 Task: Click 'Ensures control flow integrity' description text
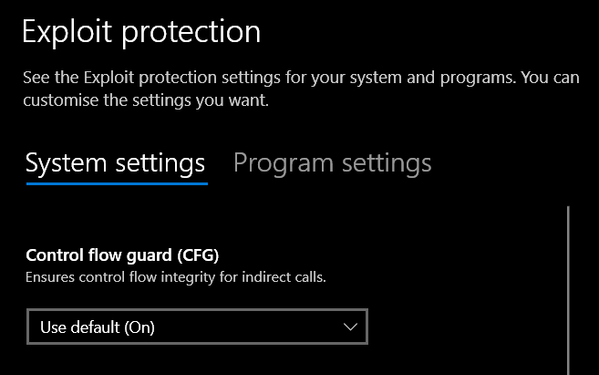[176, 277]
